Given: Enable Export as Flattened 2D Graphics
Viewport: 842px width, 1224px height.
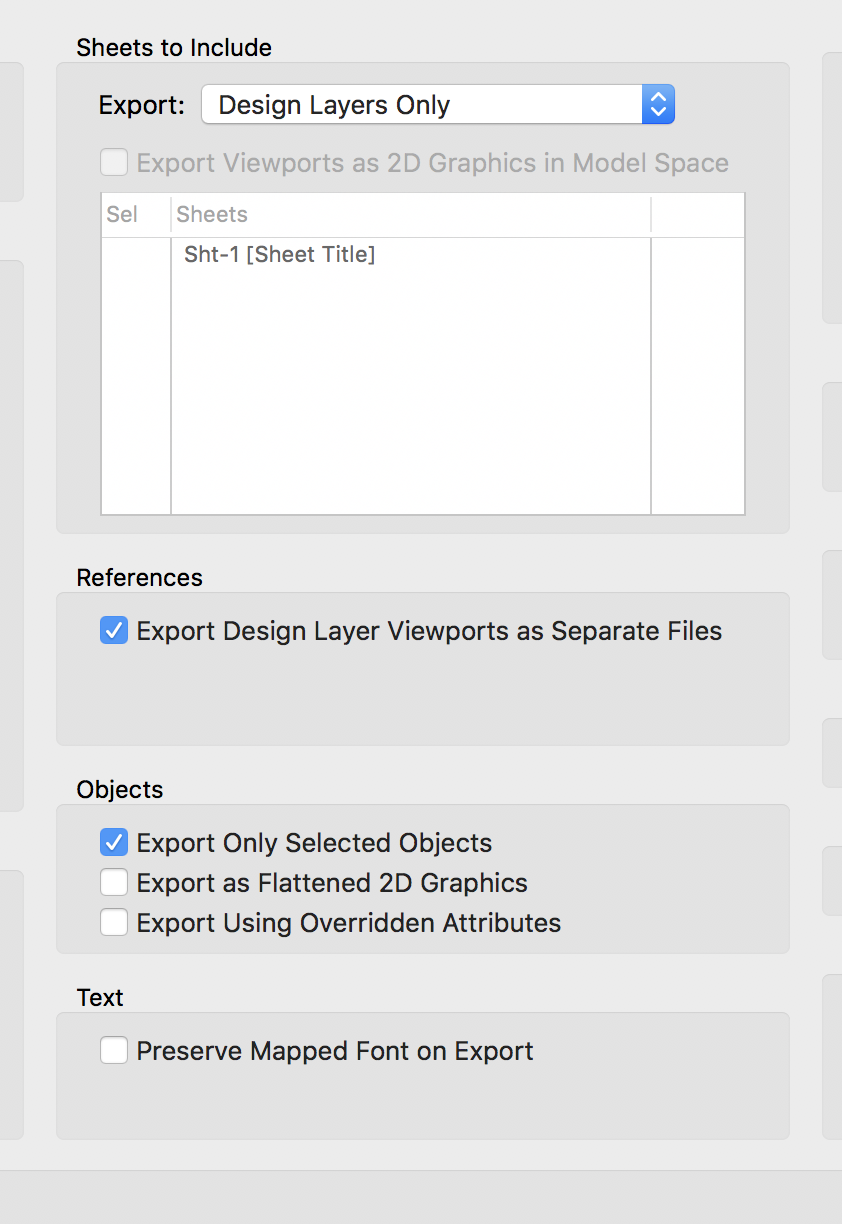Looking at the screenshot, I should click(x=114, y=883).
